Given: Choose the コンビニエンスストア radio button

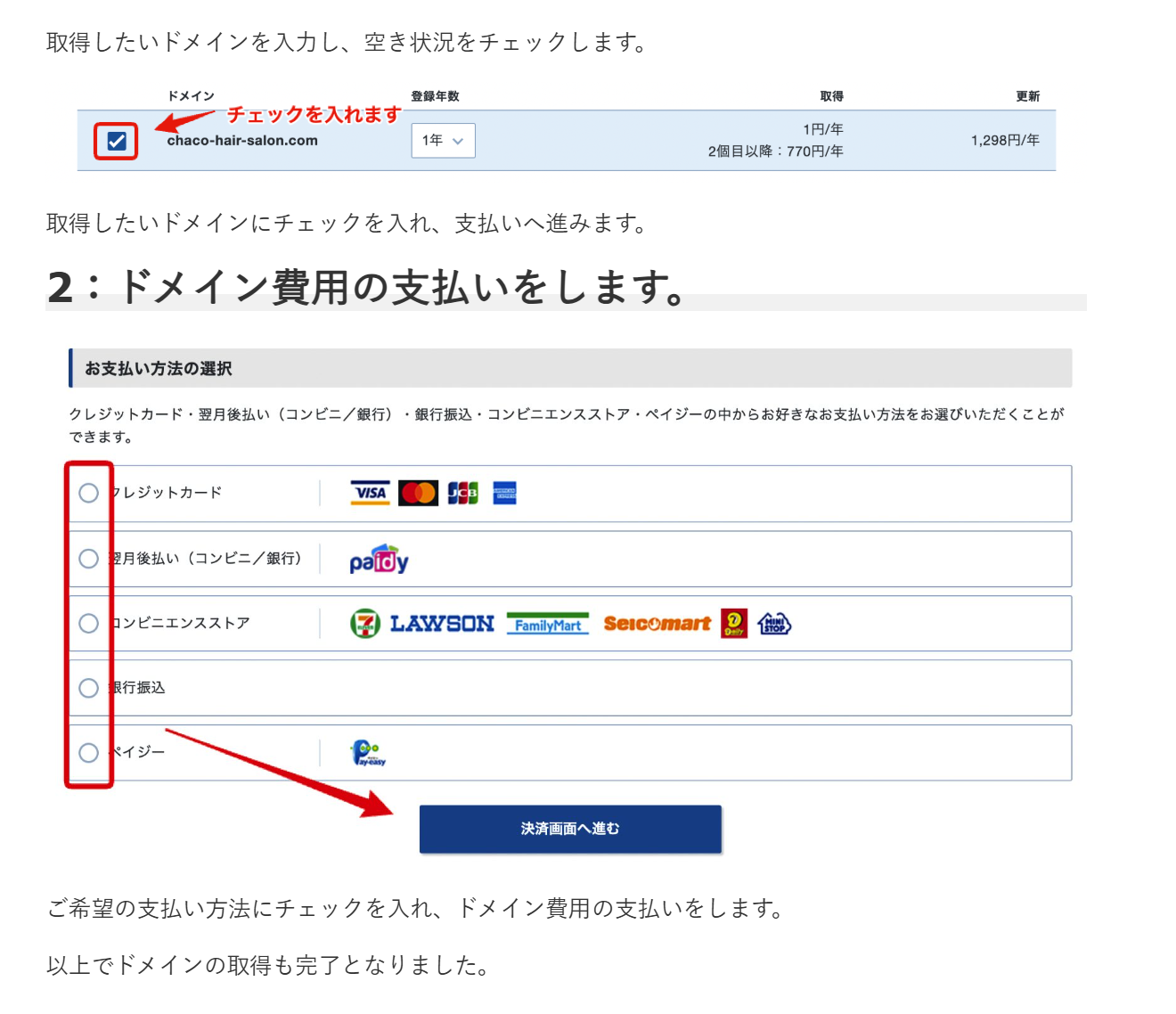Looking at the screenshot, I should pyautogui.click(x=88, y=624).
